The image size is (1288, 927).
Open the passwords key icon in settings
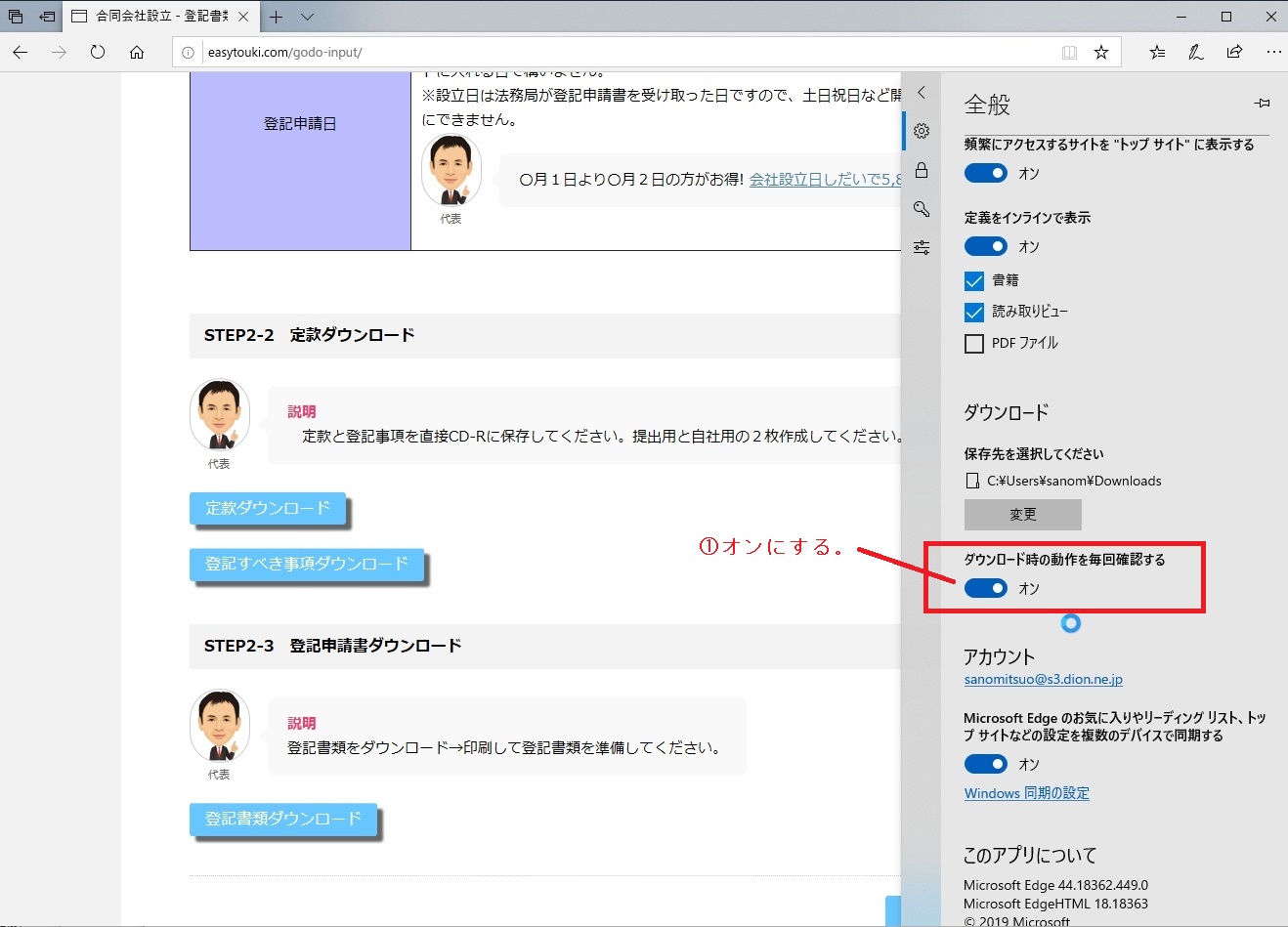921,209
